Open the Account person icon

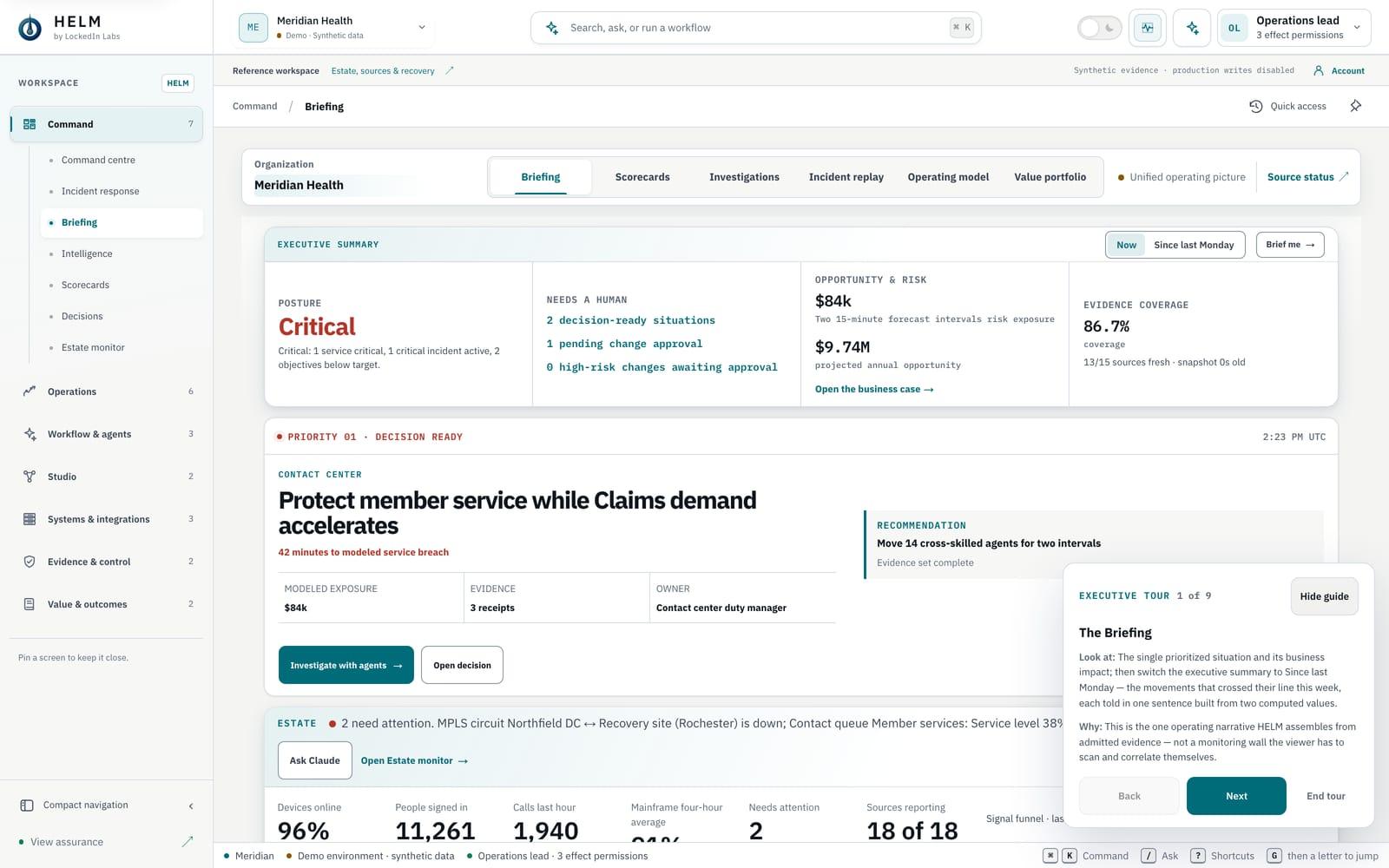point(1319,70)
